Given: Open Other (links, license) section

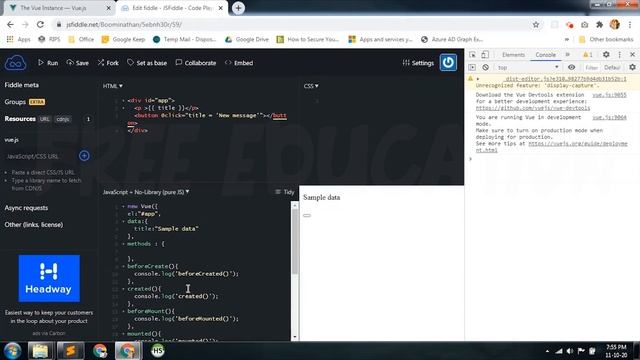Looking at the screenshot, I should click(34, 224).
